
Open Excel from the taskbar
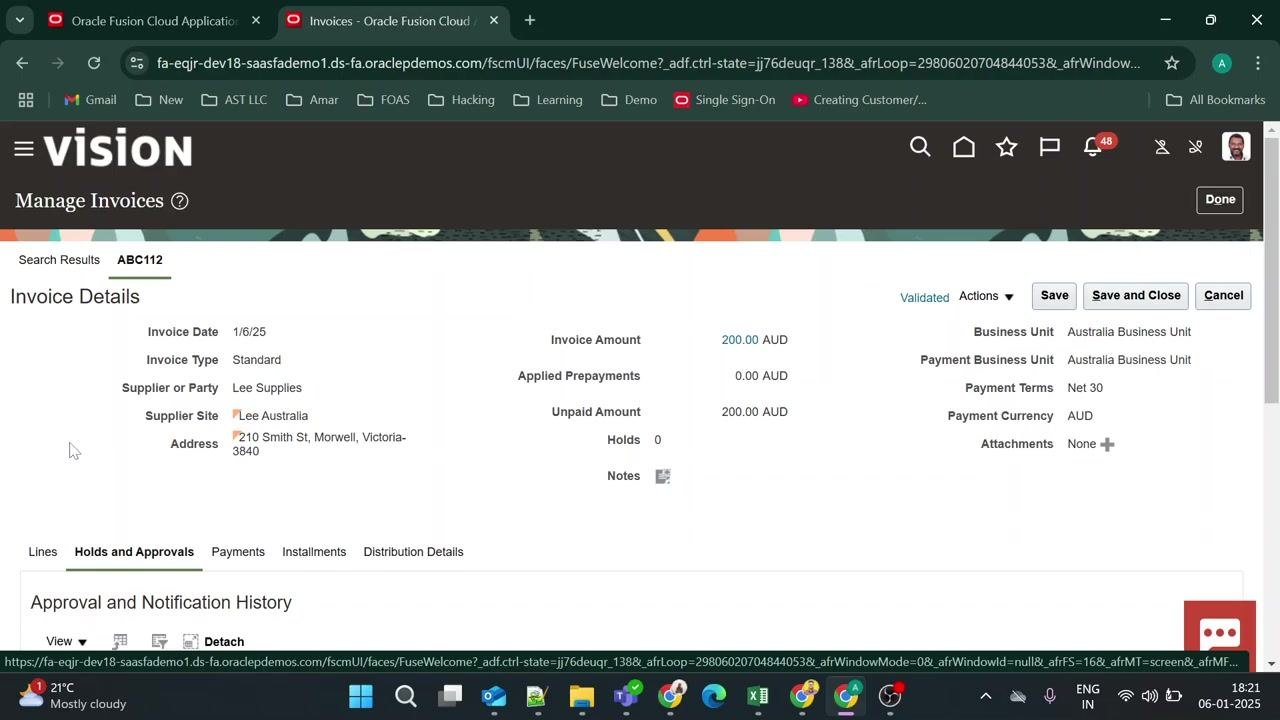point(757,696)
